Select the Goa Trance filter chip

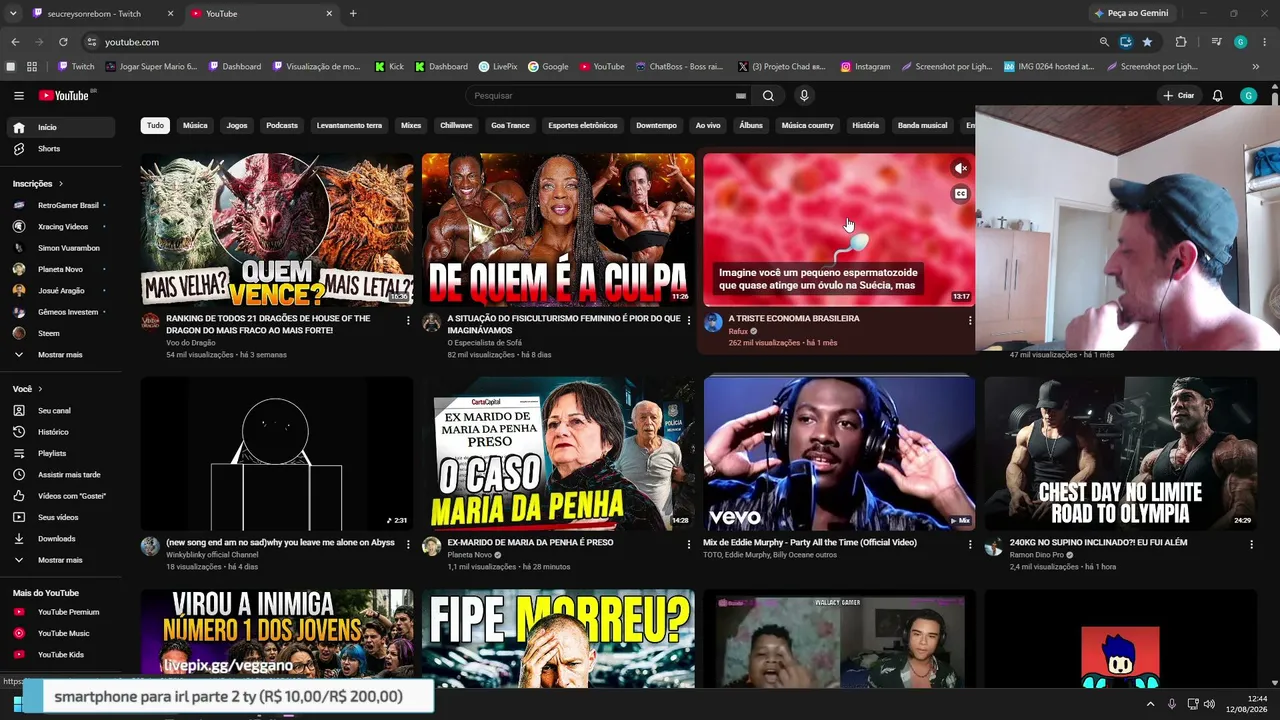coord(510,126)
